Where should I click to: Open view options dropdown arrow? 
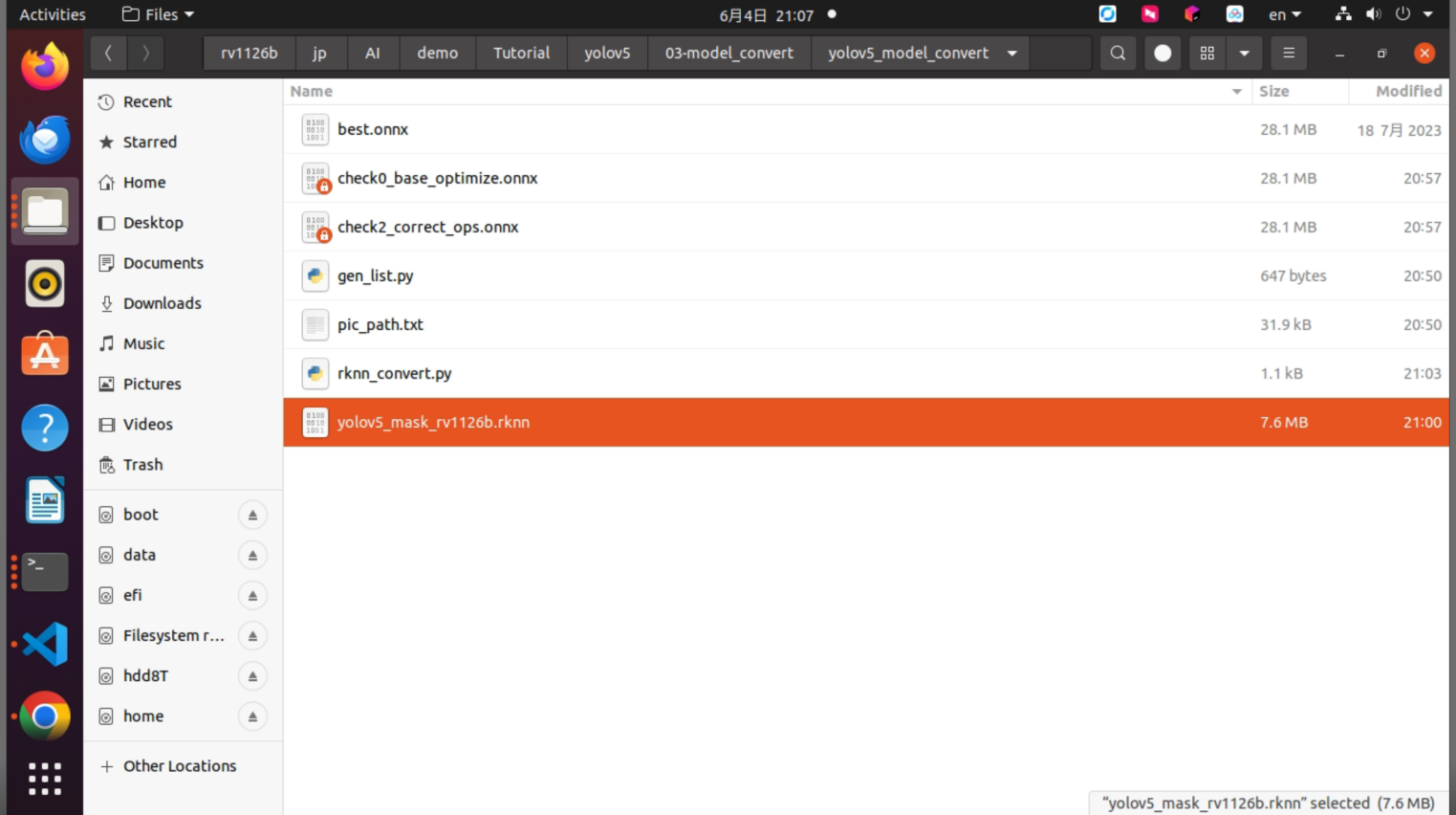(x=1244, y=54)
